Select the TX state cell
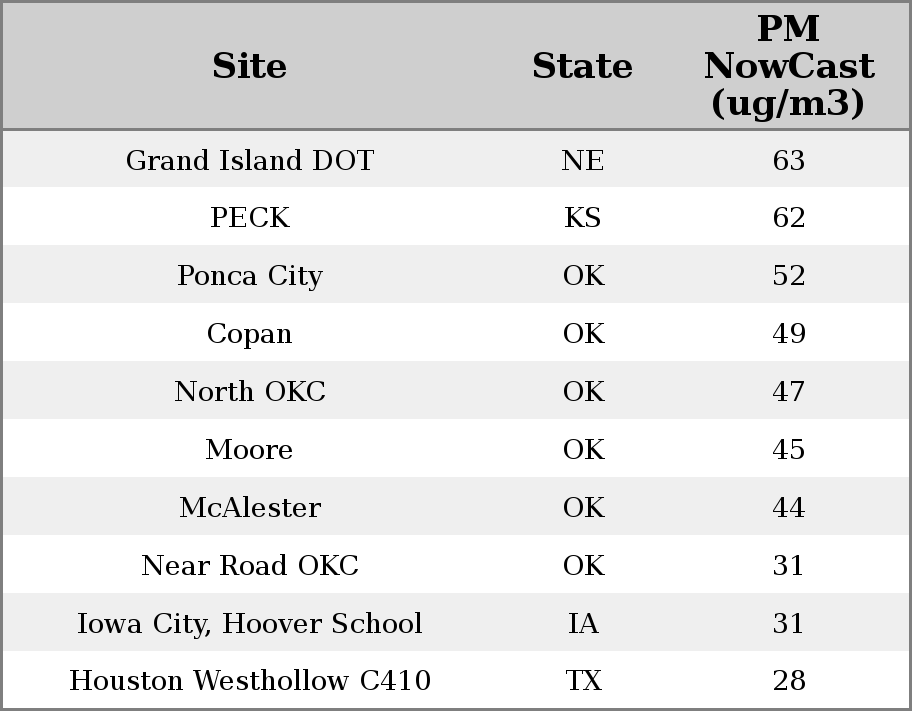The image size is (912, 711). (x=582, y=681)
